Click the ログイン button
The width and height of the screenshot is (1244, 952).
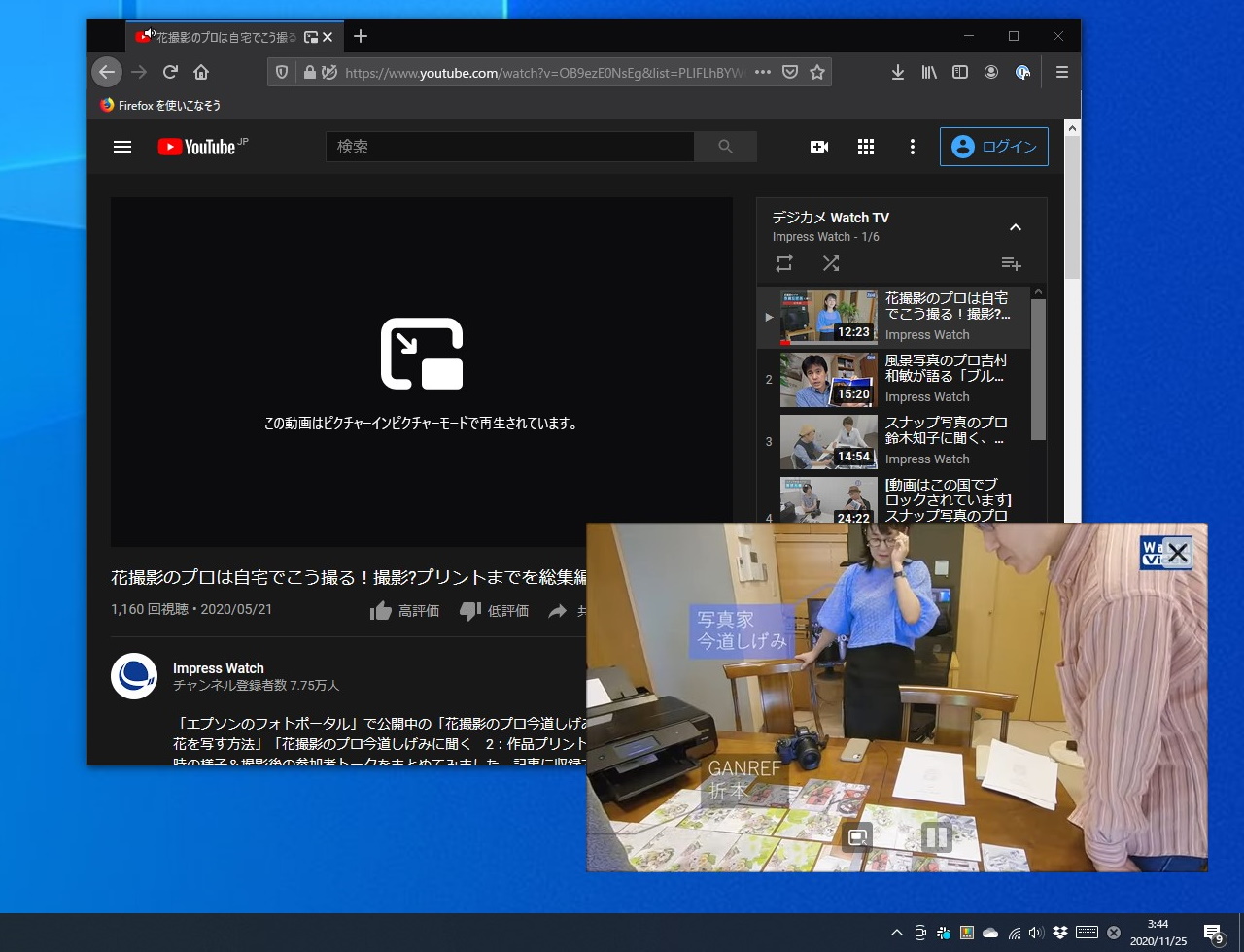click(993, 147)
